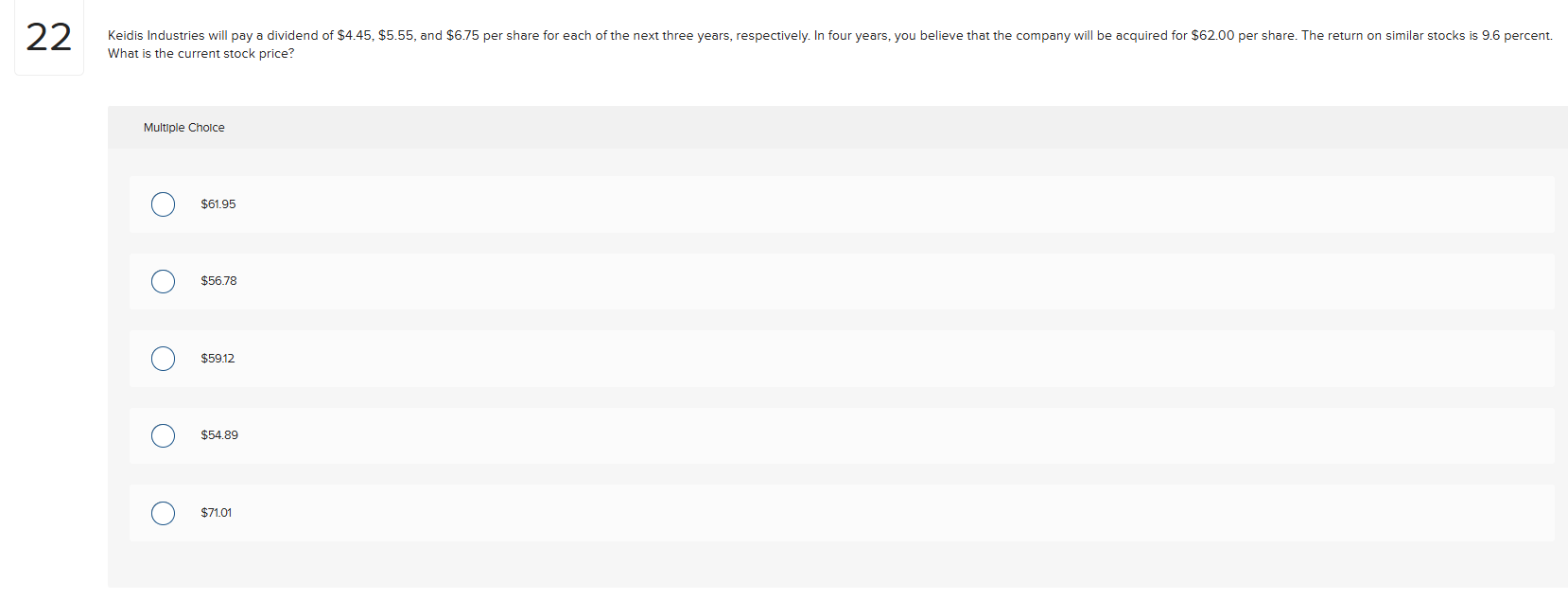Select the $61.95 answer radio button
This screenshot has width=1568, height=600.
(163, 203)
